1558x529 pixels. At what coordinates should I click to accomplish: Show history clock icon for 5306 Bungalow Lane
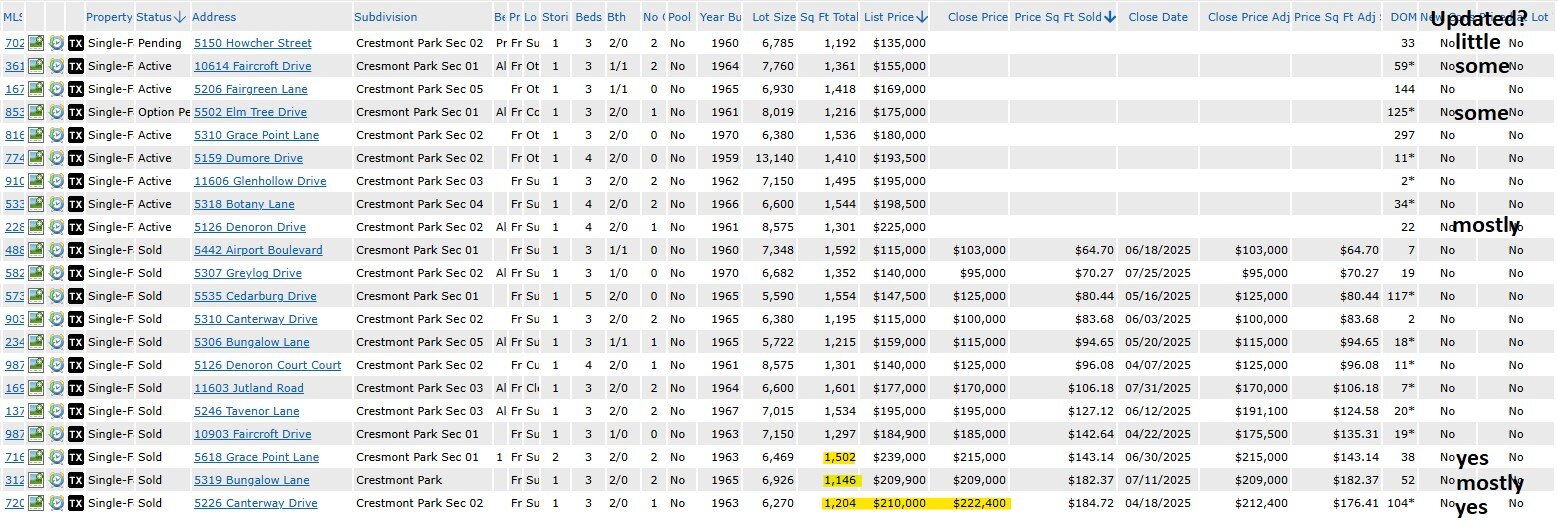pyautogui.click(x=56, y=342)
